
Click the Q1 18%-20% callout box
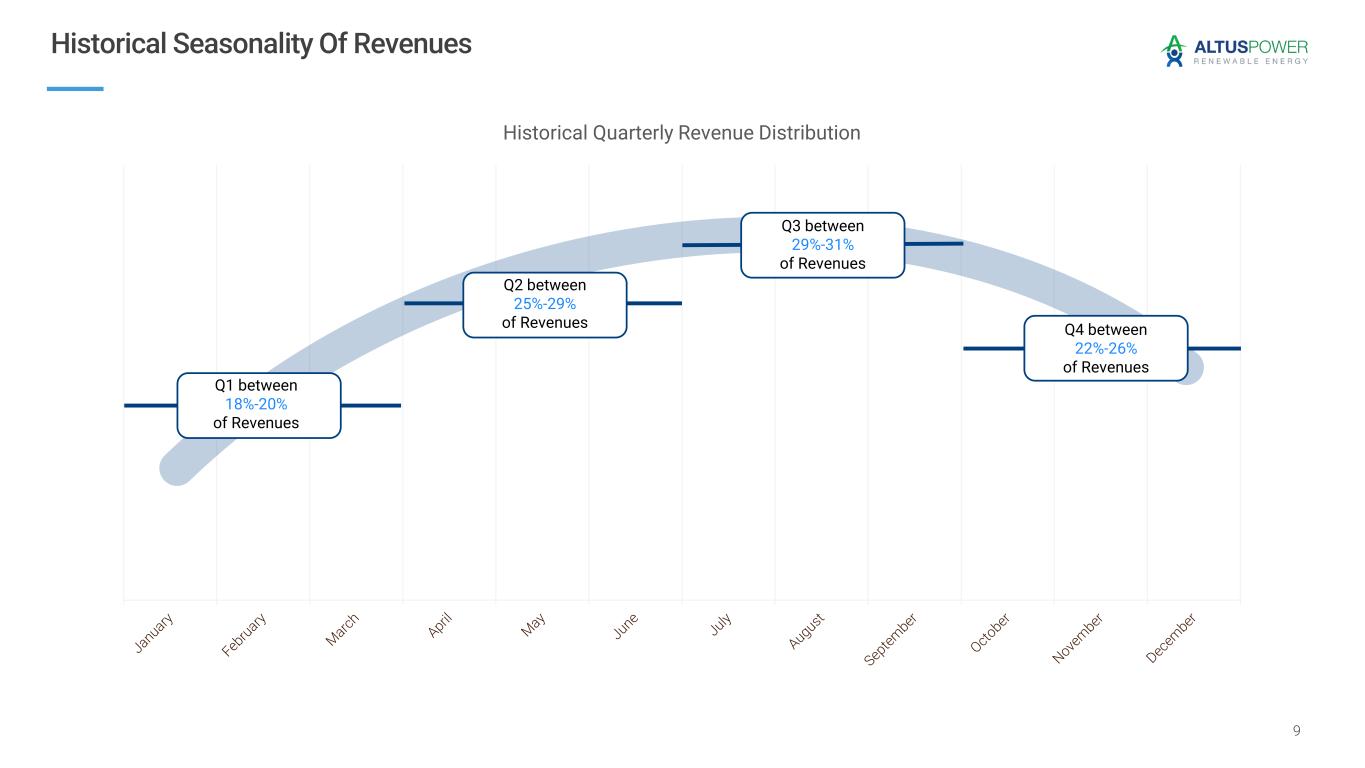tap(258, 405)
